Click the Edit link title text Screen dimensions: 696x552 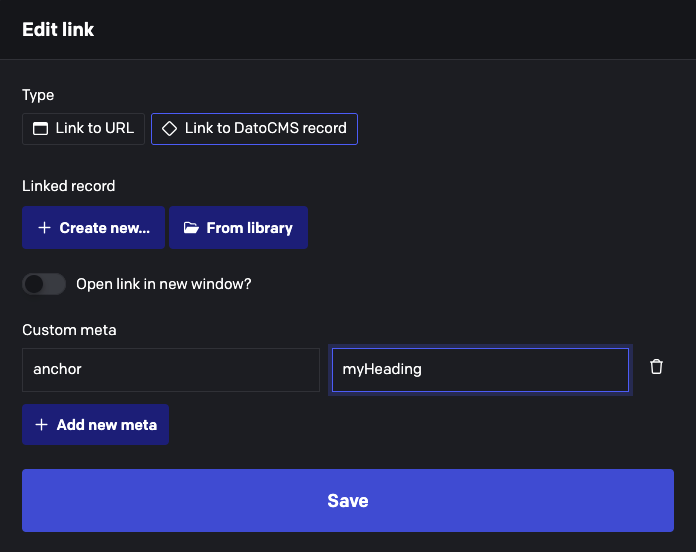[x=58, y=30]
